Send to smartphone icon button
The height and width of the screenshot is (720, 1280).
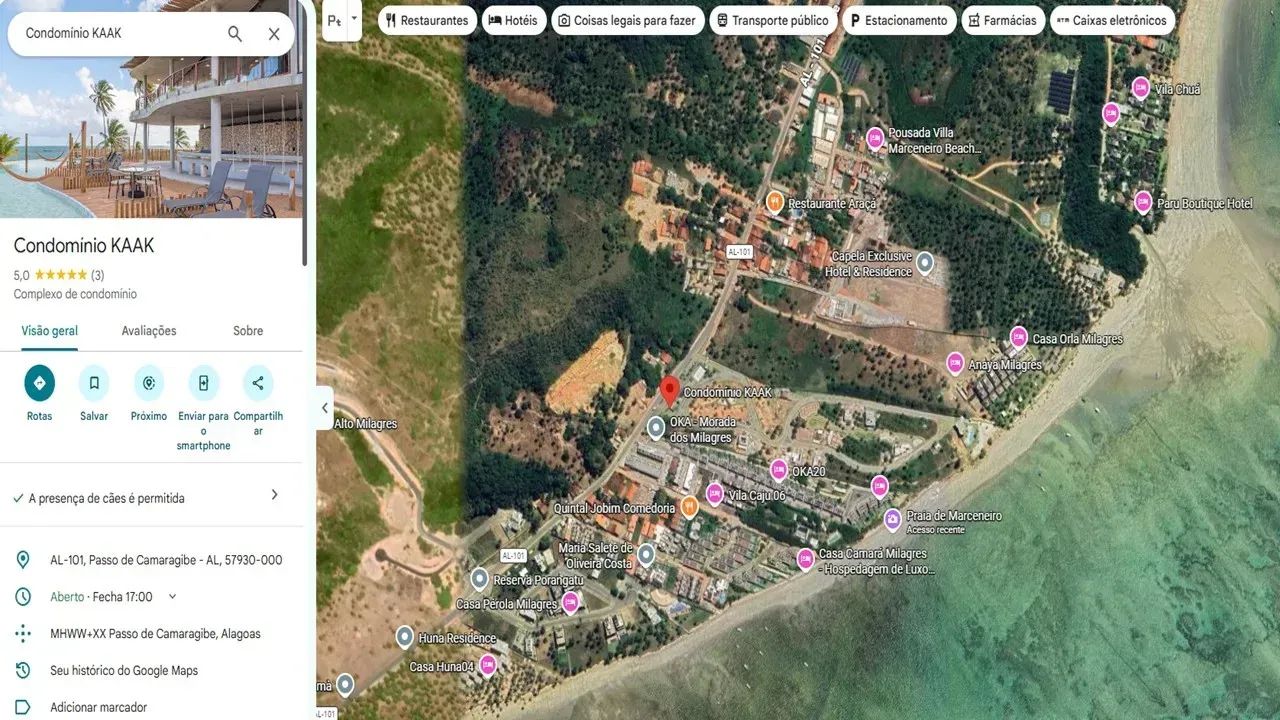203,383
